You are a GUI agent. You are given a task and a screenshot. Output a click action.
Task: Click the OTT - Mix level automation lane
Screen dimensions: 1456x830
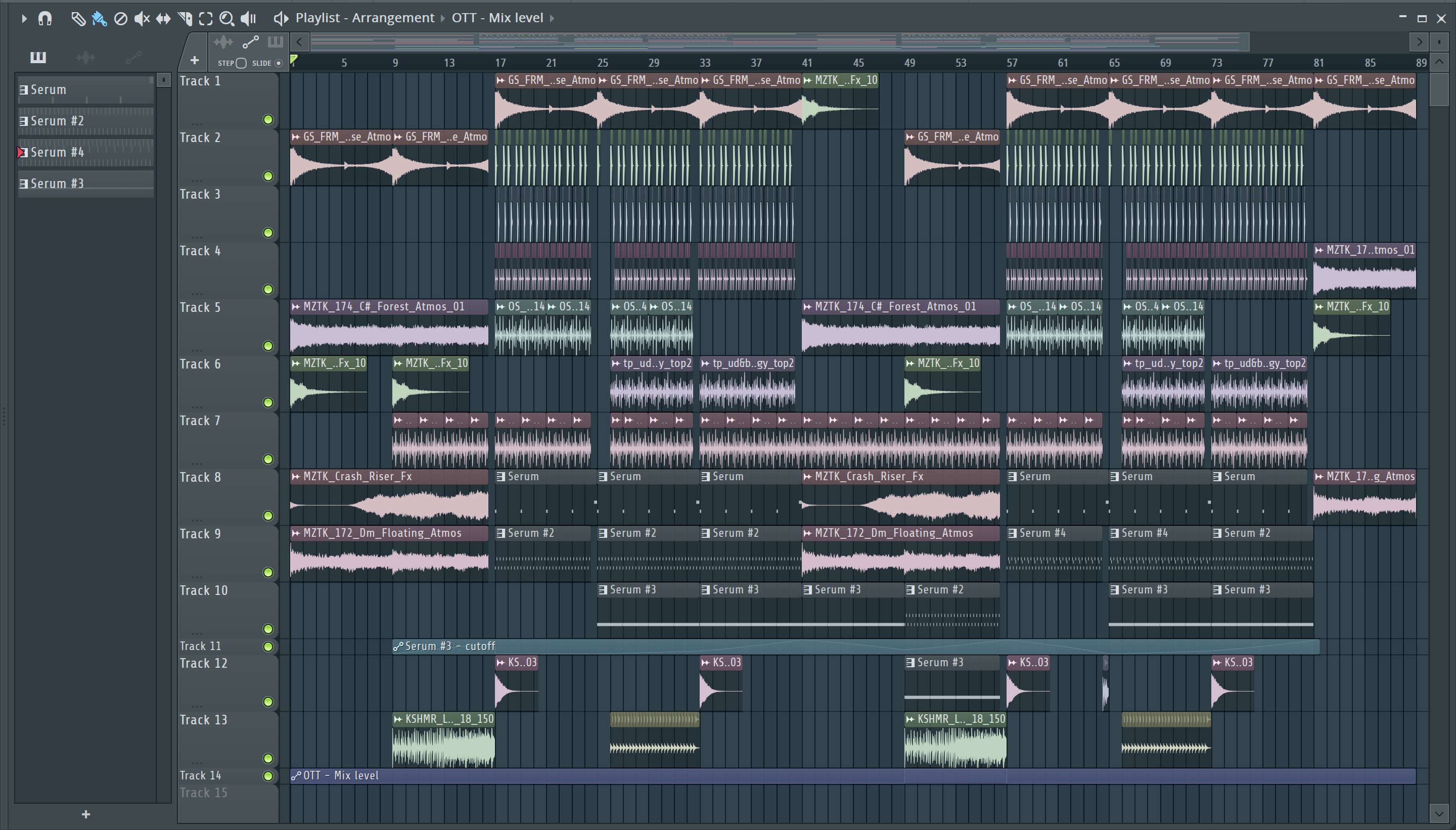click(853, 776)
